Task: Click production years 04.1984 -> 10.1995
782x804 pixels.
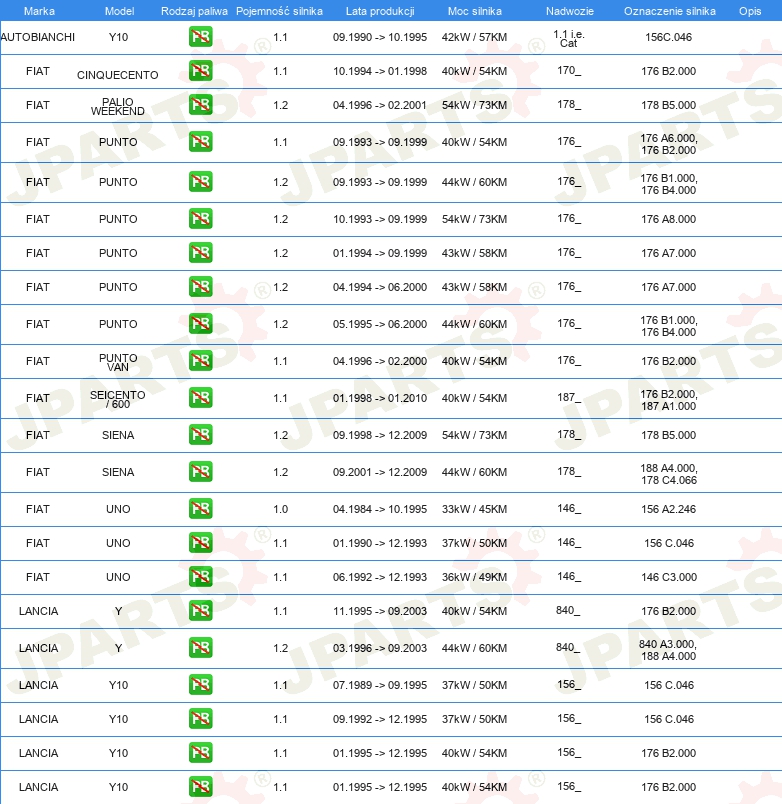Action: point(380,509)
